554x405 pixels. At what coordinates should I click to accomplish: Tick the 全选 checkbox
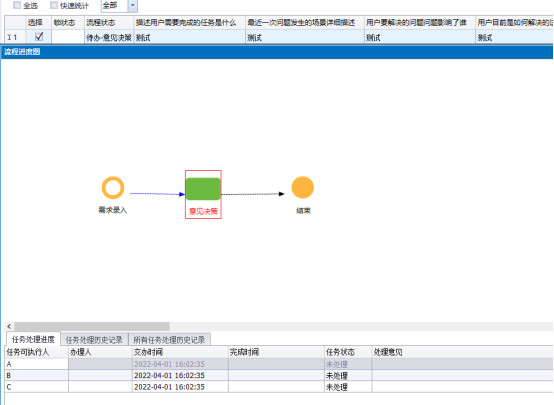click(x=17, y=5)
